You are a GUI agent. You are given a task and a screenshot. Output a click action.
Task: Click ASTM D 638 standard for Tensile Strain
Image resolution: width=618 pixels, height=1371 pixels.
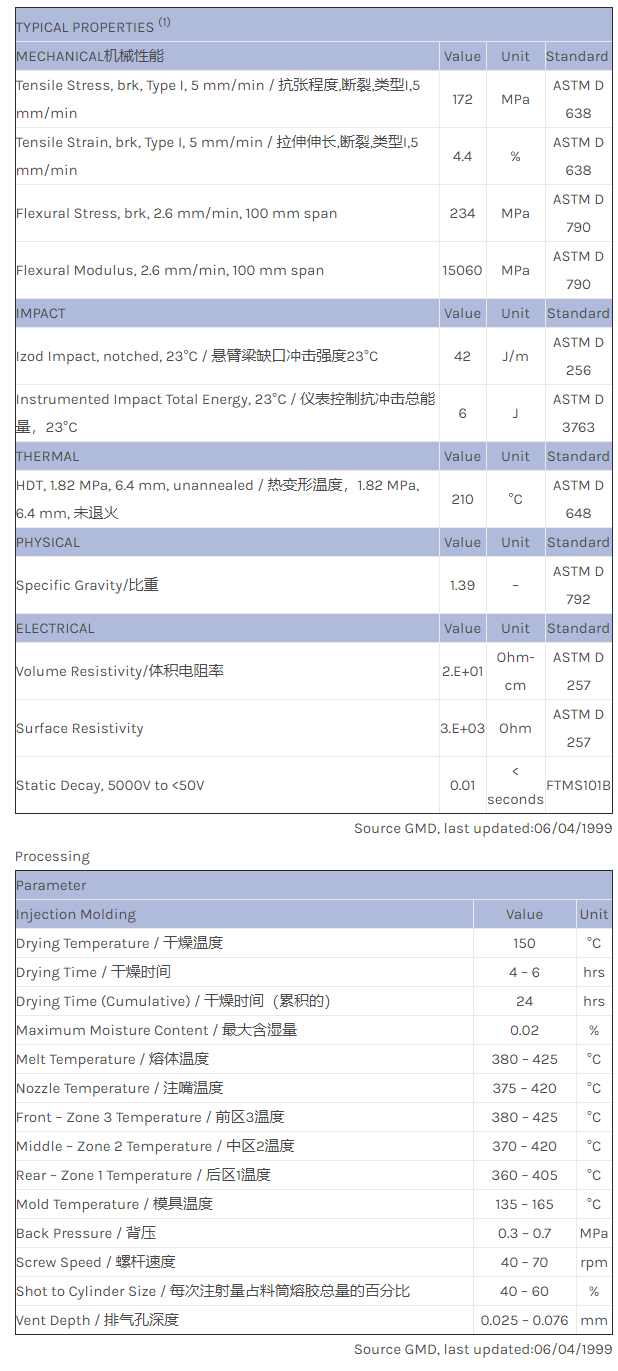point(578,156)
